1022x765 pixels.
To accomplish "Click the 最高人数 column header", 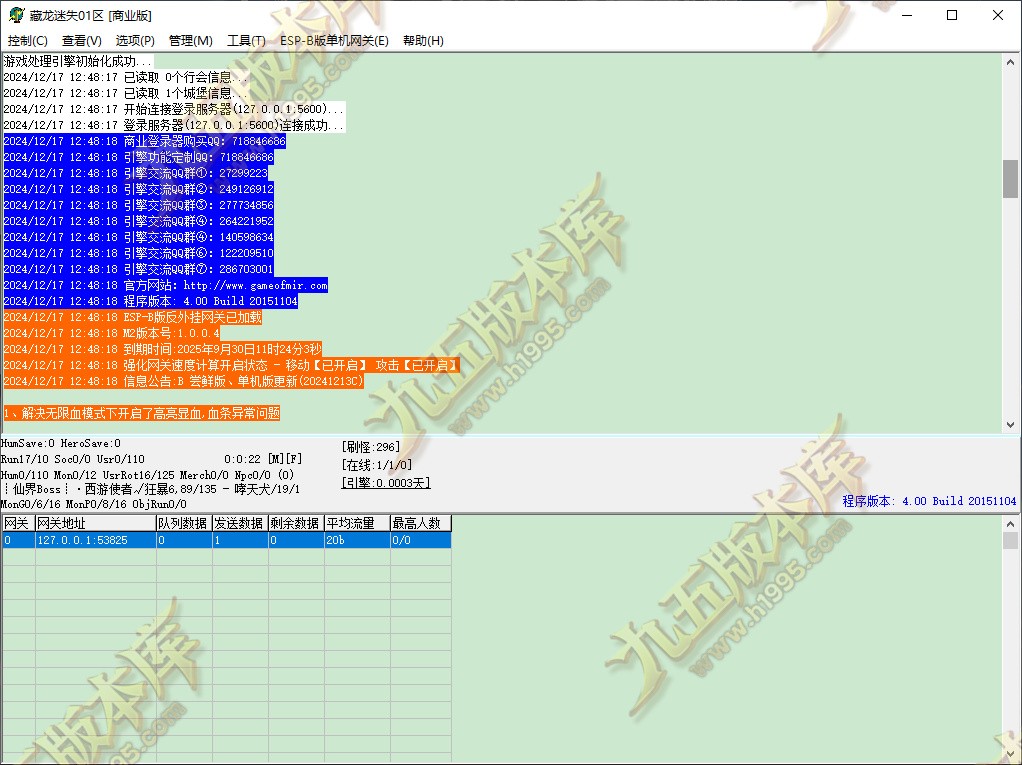I will (x=420, y=523).
